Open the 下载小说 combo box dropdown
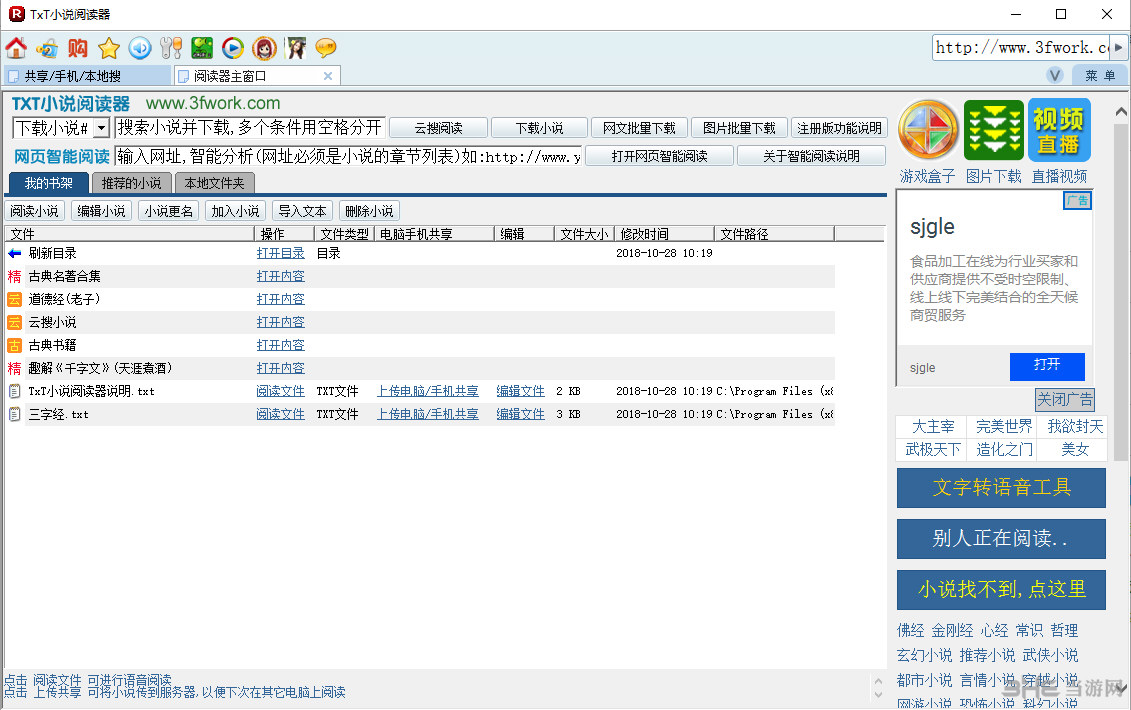Screen dimensions: 1131x710 coord(100,128)
